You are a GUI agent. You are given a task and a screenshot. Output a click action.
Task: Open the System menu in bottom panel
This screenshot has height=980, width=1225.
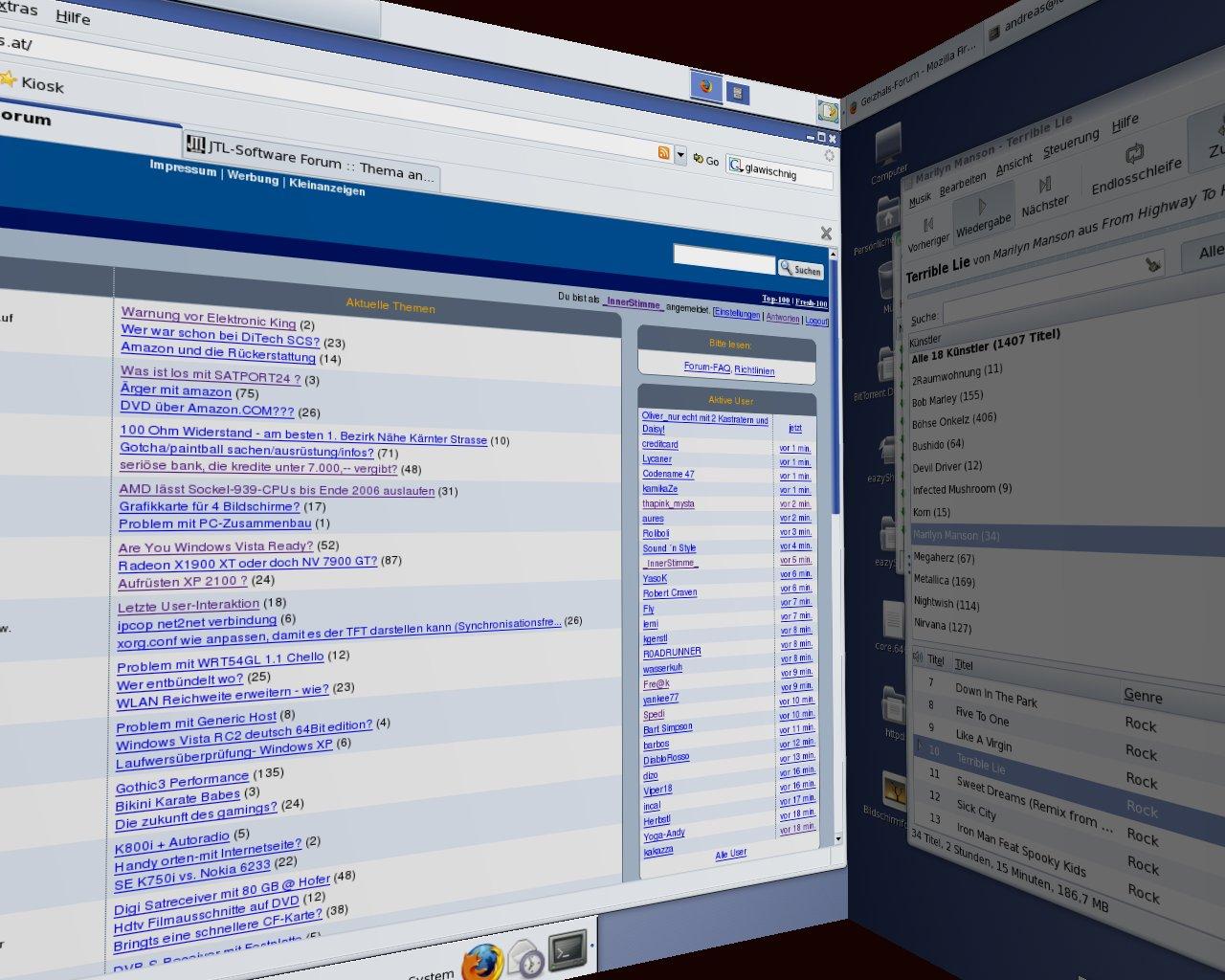(431, 974)
